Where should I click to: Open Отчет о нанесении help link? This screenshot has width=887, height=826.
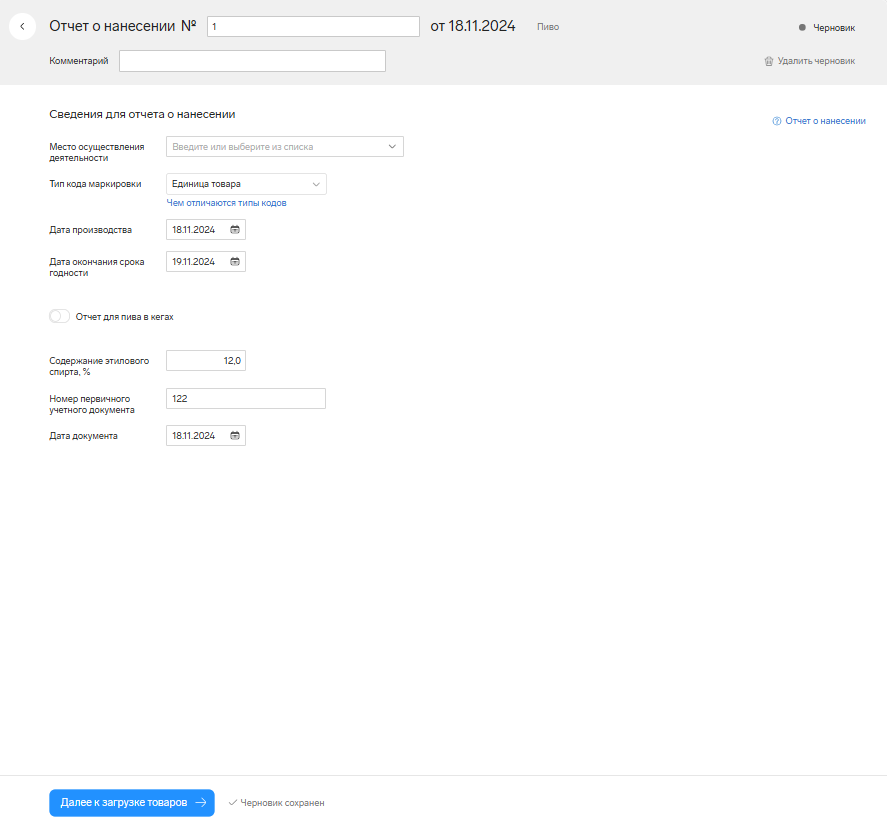pyautogui.click(x=825, y=121)
